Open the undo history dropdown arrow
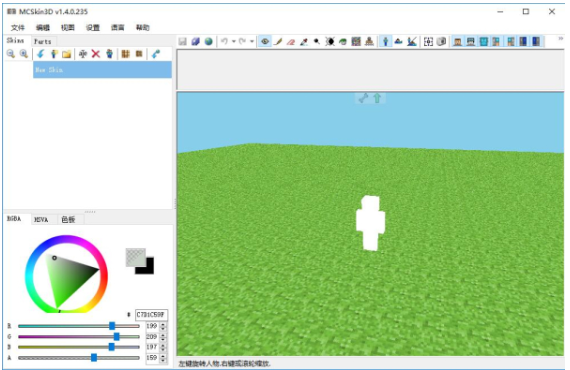 pyautogui.click(x=233, y=41)
